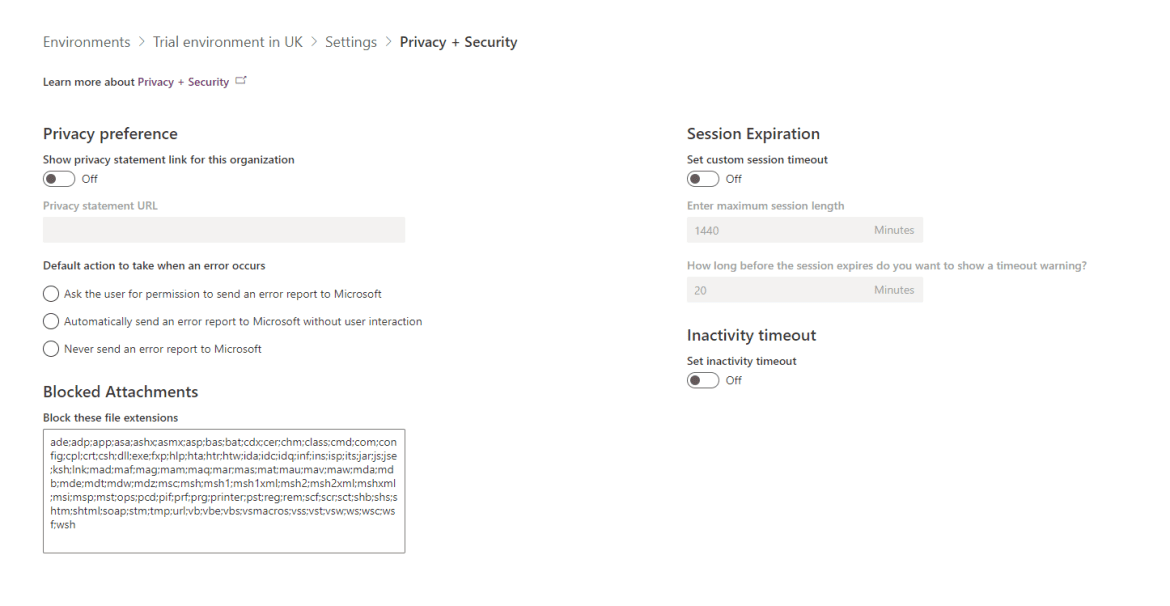Click the timeout warning field showing 20

804,290
